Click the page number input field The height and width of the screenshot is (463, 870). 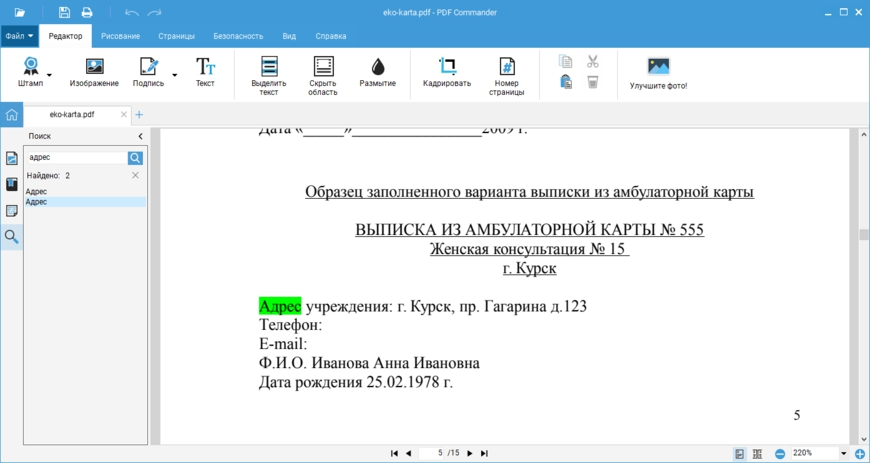[434, 453]
